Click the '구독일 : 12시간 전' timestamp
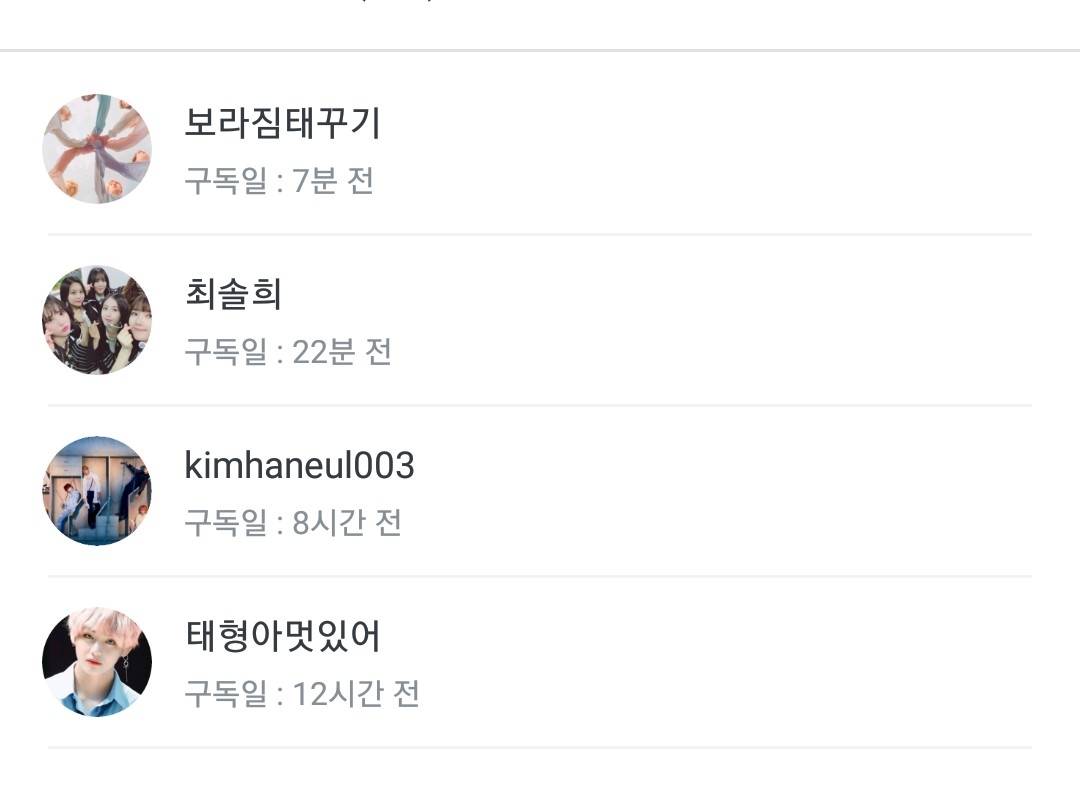Screen dimensions: 1080x810 coord(301,694)
